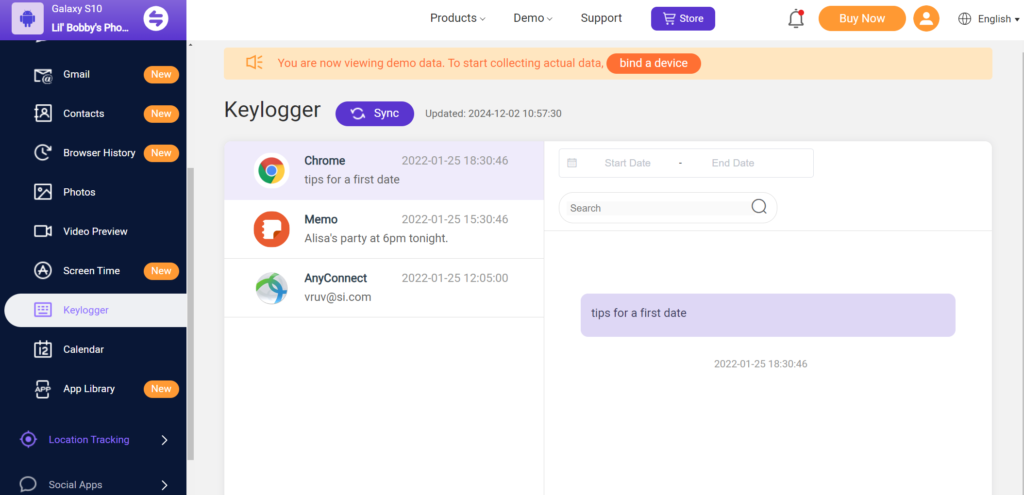1024x495 pixels.
Task: Click the search magnifier icon
Action: (759, 207)
